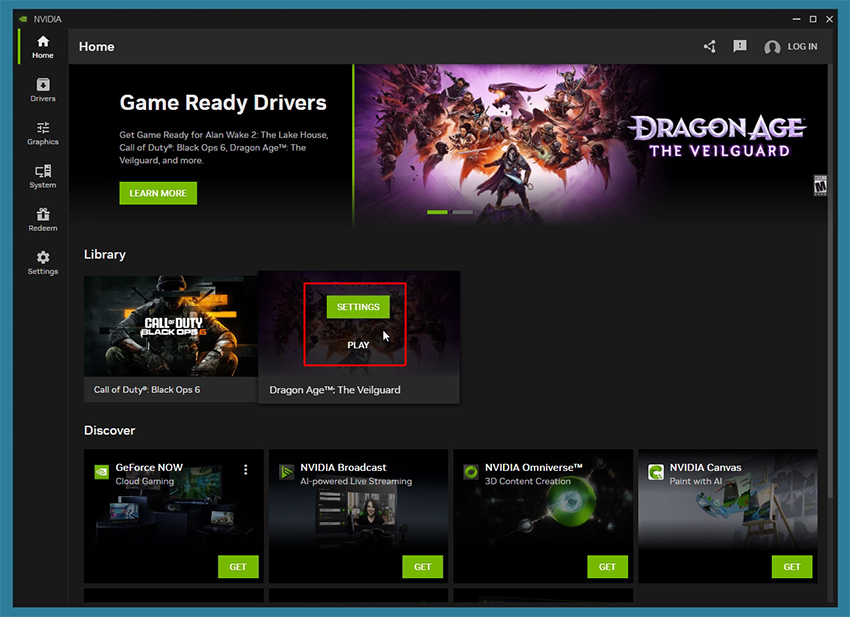Click the GeForce NOW app icon
Image resolution: width=850 pixels, height=617 pixels.
click(101, 472)
